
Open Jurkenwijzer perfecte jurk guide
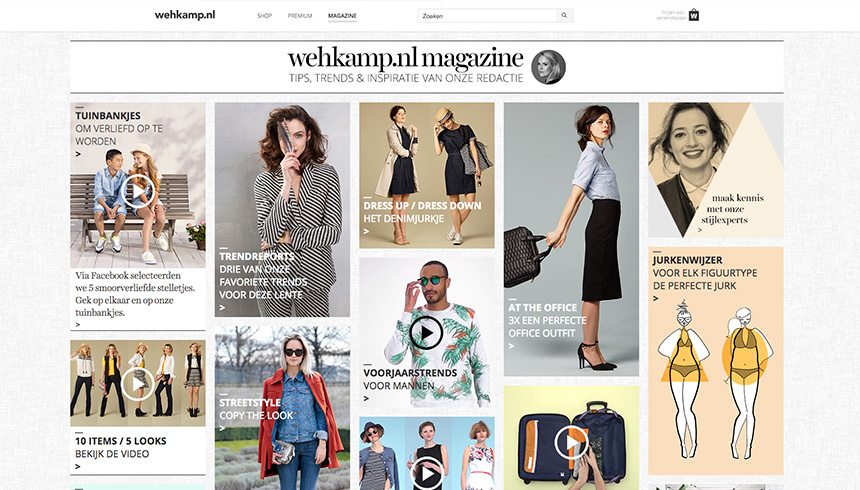[x=716, y=361]
